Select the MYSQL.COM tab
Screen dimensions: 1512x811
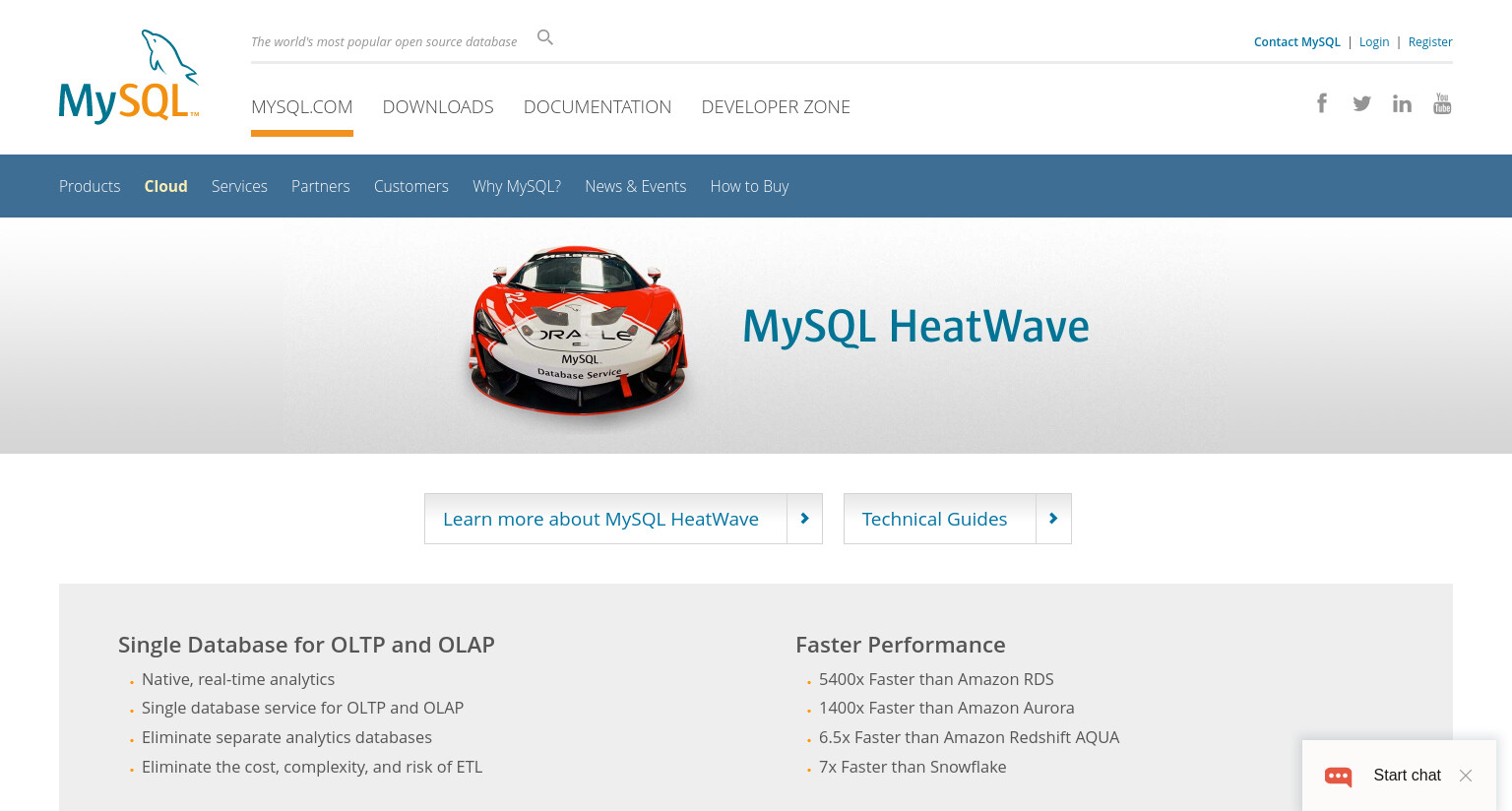(302, 107)
